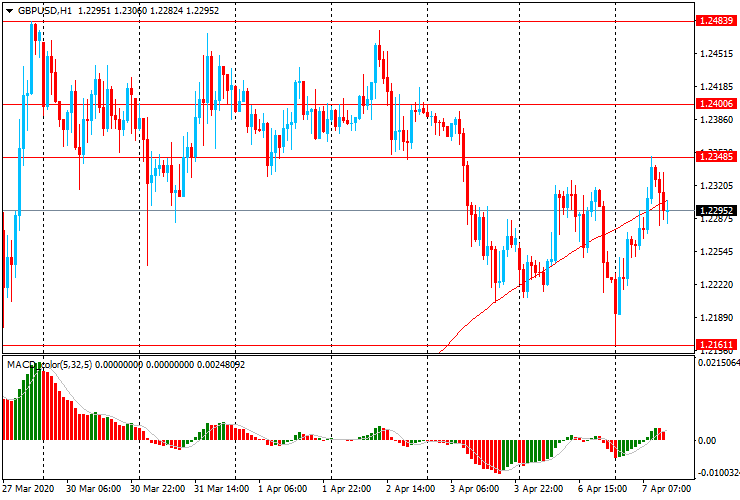Click the 2 Apr 14:00 time label
The image size is (740, 500).
point(411,489)
